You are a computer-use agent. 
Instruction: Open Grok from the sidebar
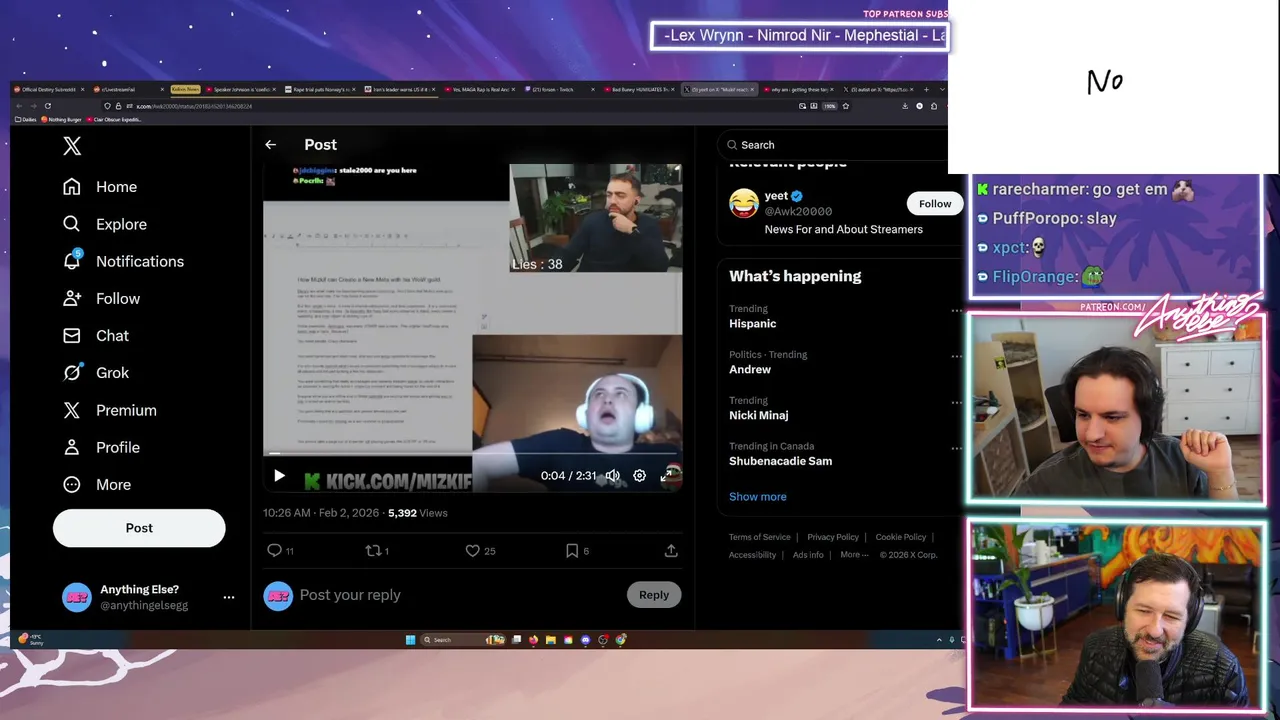96,372
